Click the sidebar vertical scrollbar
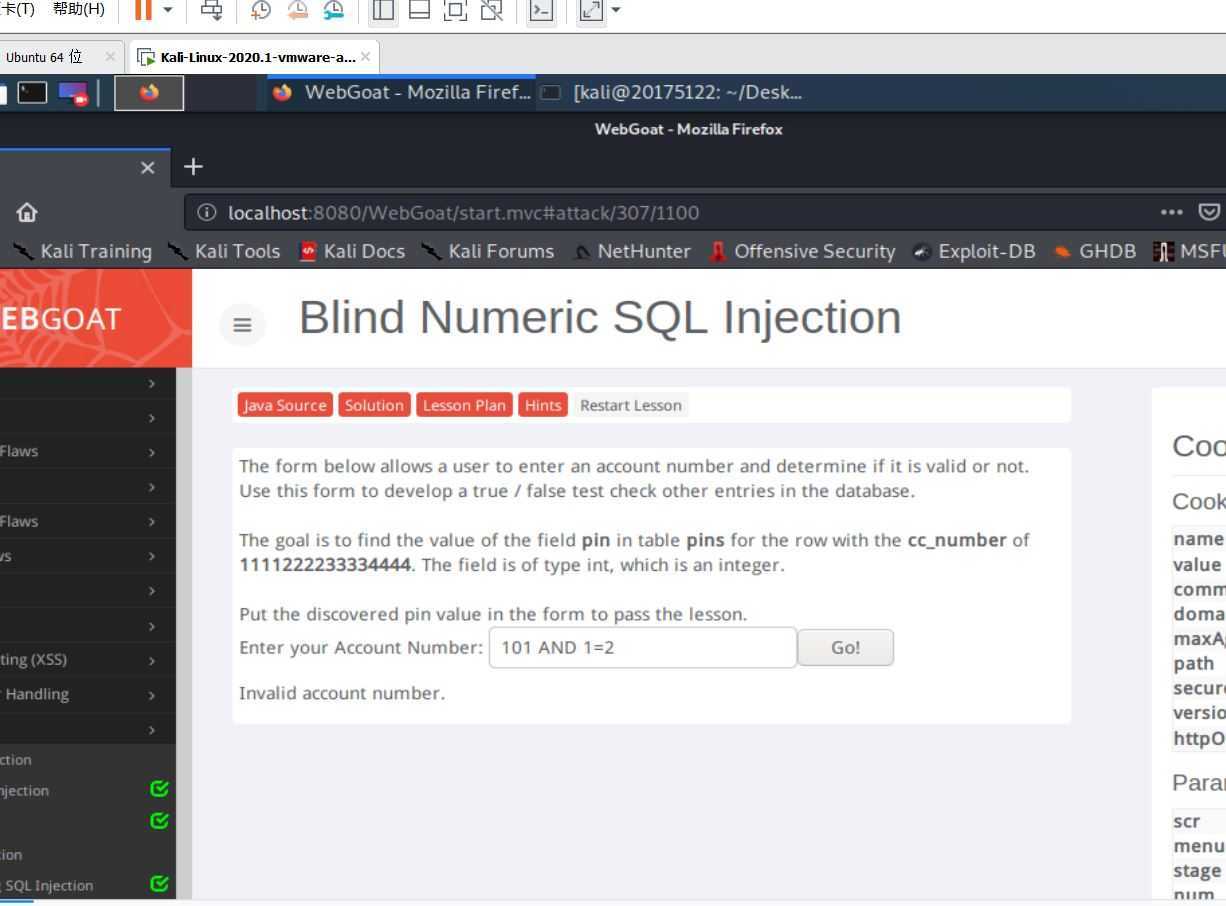1226x906 pixels. point(184,633)
